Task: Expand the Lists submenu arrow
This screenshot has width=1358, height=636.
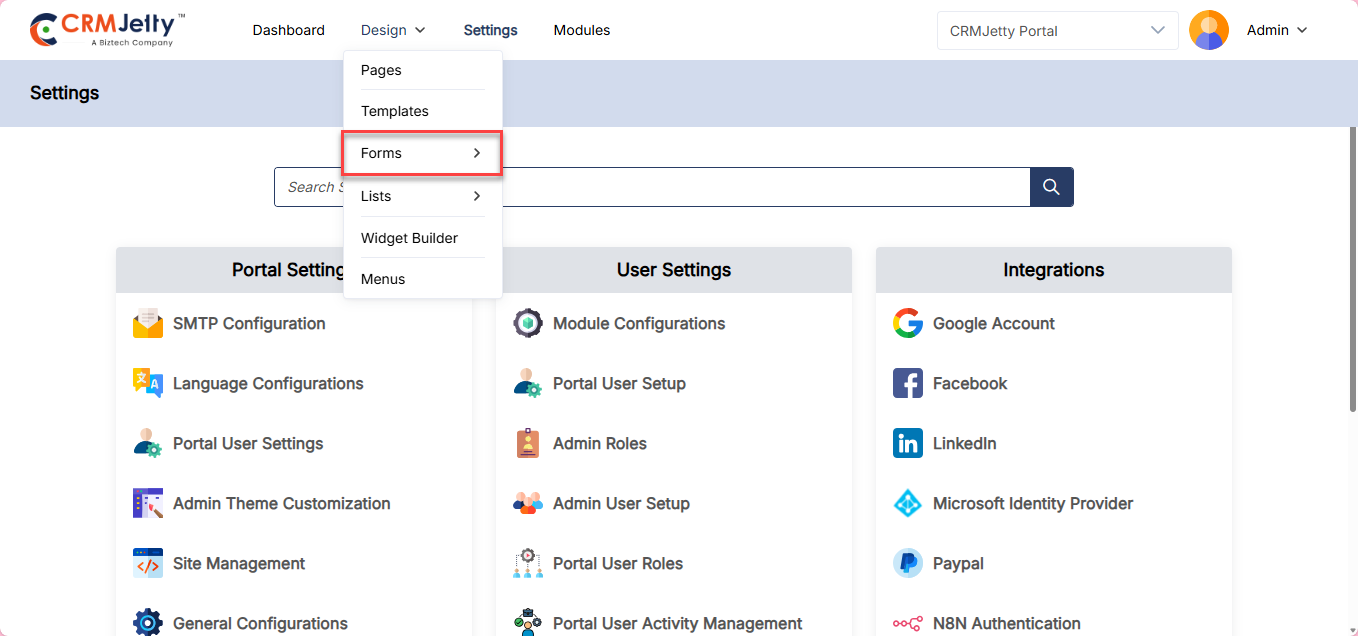Action: click(477, 196)
